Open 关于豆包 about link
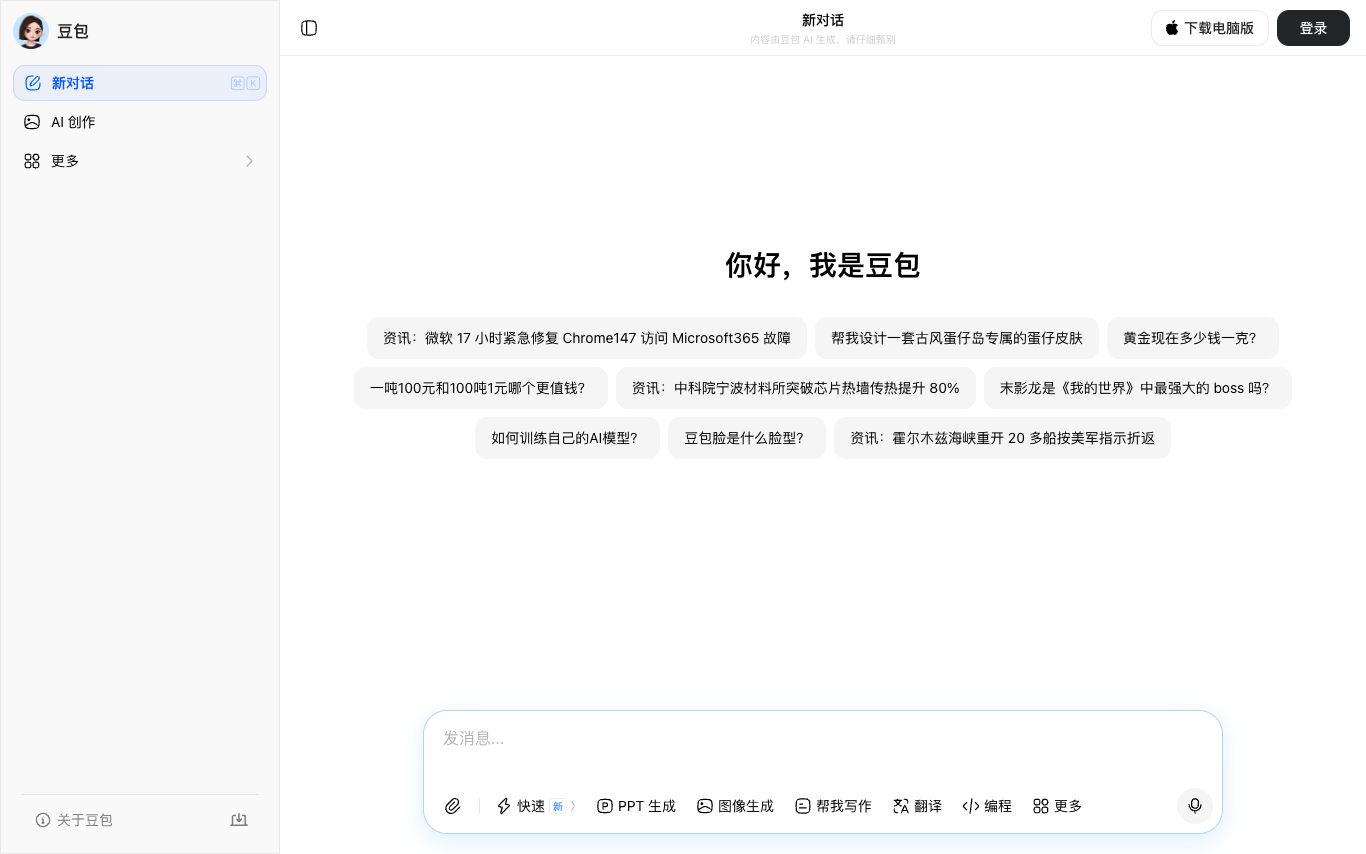 (75, 820)
